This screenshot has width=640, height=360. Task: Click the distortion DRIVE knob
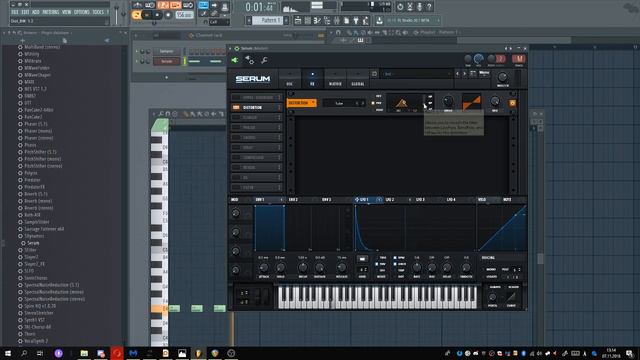(x=448, y=101)
